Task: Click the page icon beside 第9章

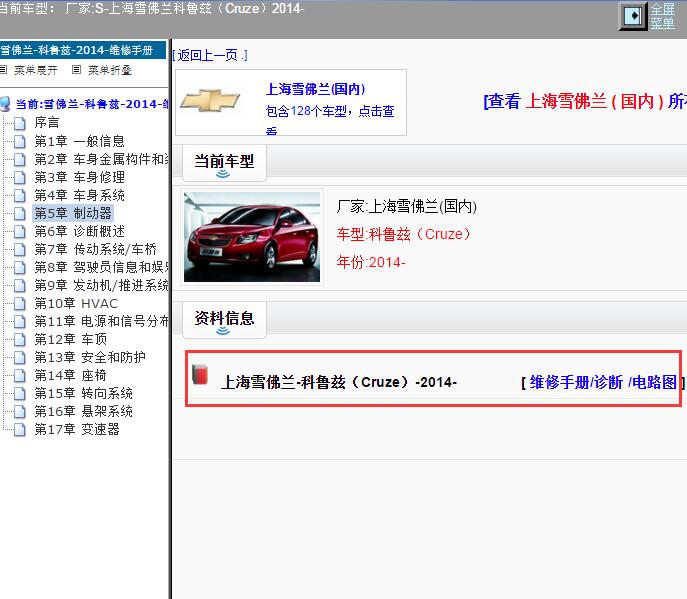Action: click(x=19, y=286)
